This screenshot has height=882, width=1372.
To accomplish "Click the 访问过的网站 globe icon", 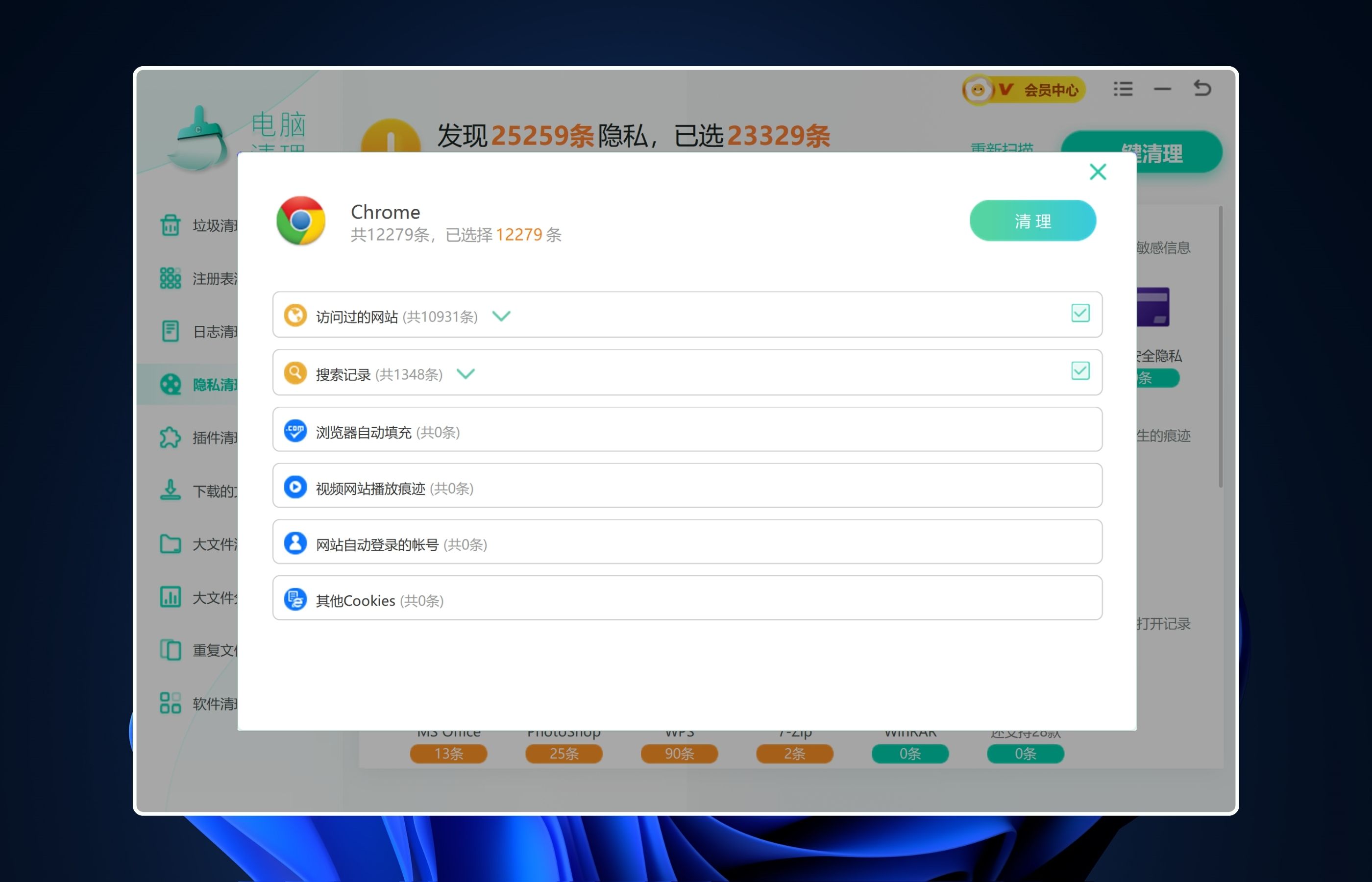I will tap(295, 316).
